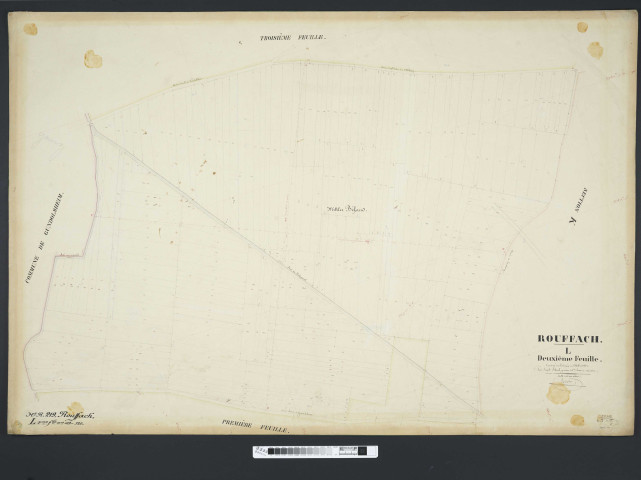The image size is (641, 480).
Task: Click the handwritten archive note at bottom-left
Action: pyautogui.click(x=62, y=417)
